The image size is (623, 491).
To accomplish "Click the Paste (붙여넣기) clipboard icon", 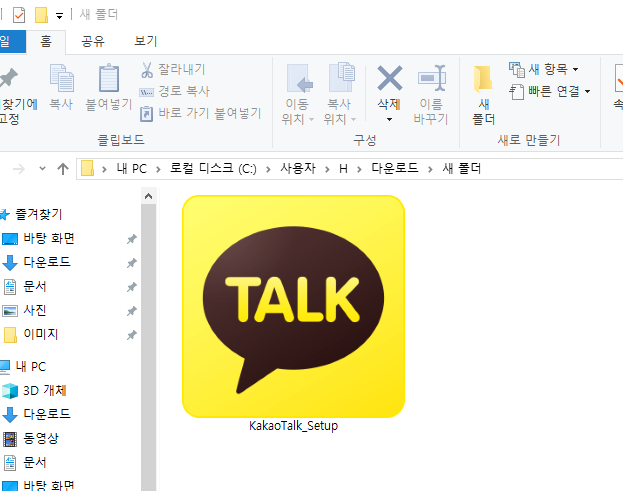I will (109, 78).
